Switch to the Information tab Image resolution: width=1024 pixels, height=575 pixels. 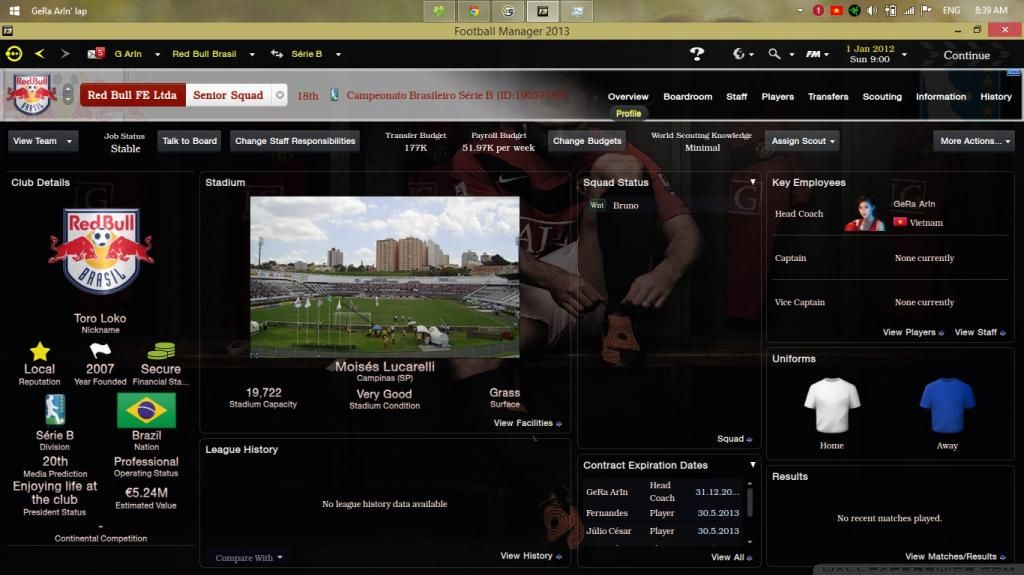940,97
